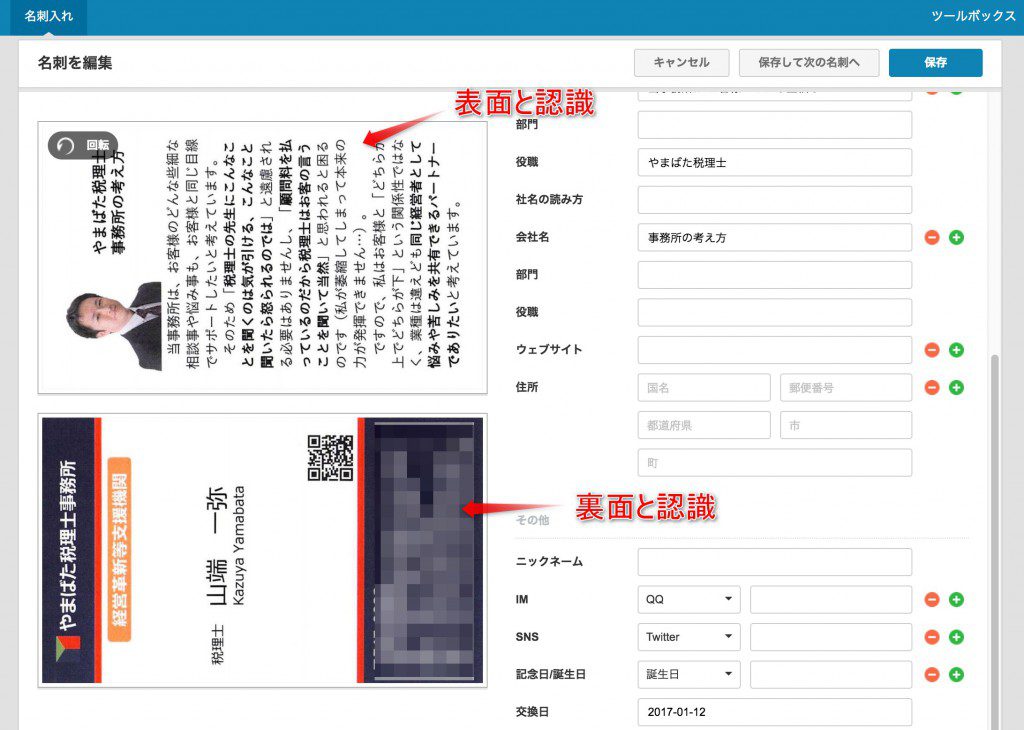The image size is (1024, 730).
Task: Click the 国名 address field
Action: coord(704,388)
